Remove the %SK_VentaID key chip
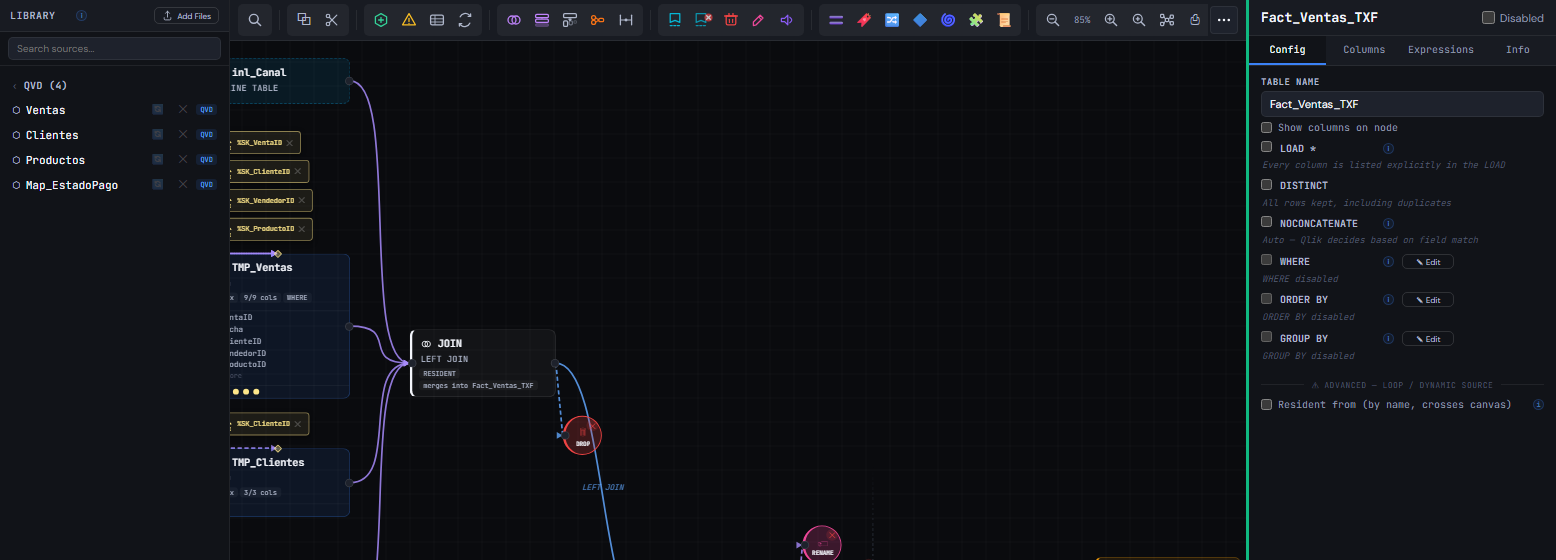 (x=290, y=143)
